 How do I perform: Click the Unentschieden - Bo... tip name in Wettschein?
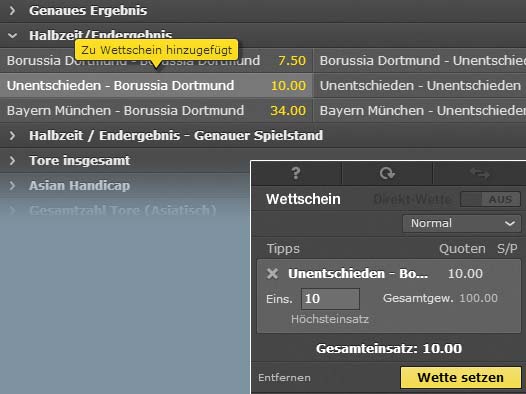pos(358,274)
